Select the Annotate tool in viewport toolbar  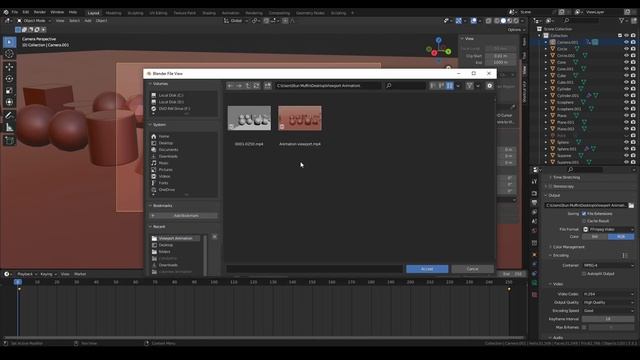(9, 116)
